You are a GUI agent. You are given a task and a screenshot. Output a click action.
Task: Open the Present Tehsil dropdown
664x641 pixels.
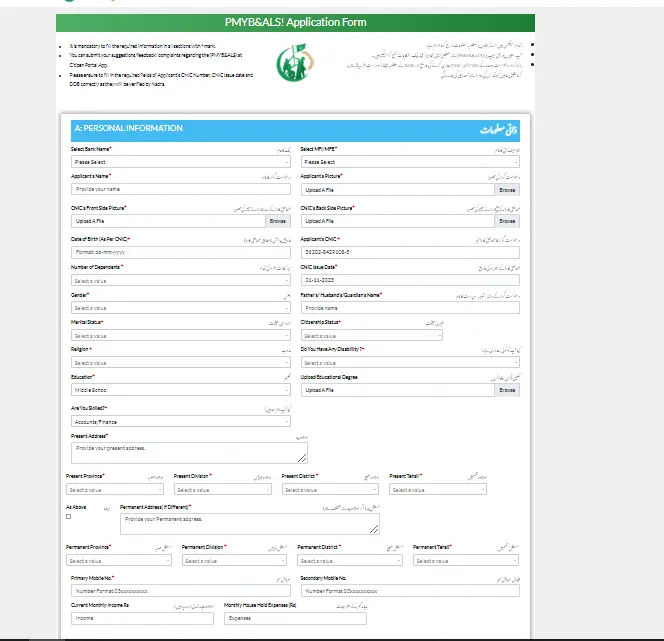(438, 490)
